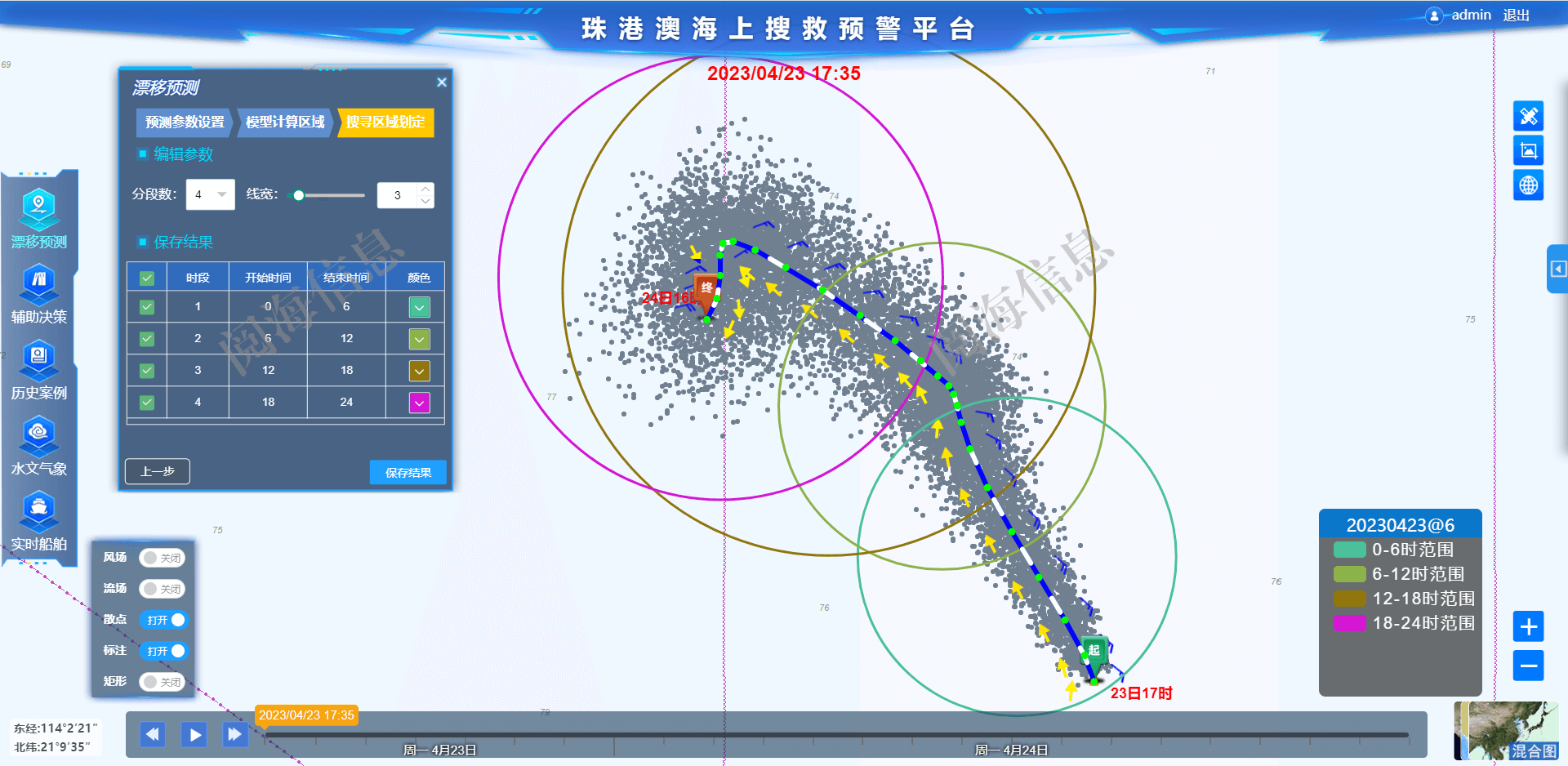The image size is (1568, 766).
Task: Open the 实时船舶 real-time ships module
Action: tap(38, 521)
